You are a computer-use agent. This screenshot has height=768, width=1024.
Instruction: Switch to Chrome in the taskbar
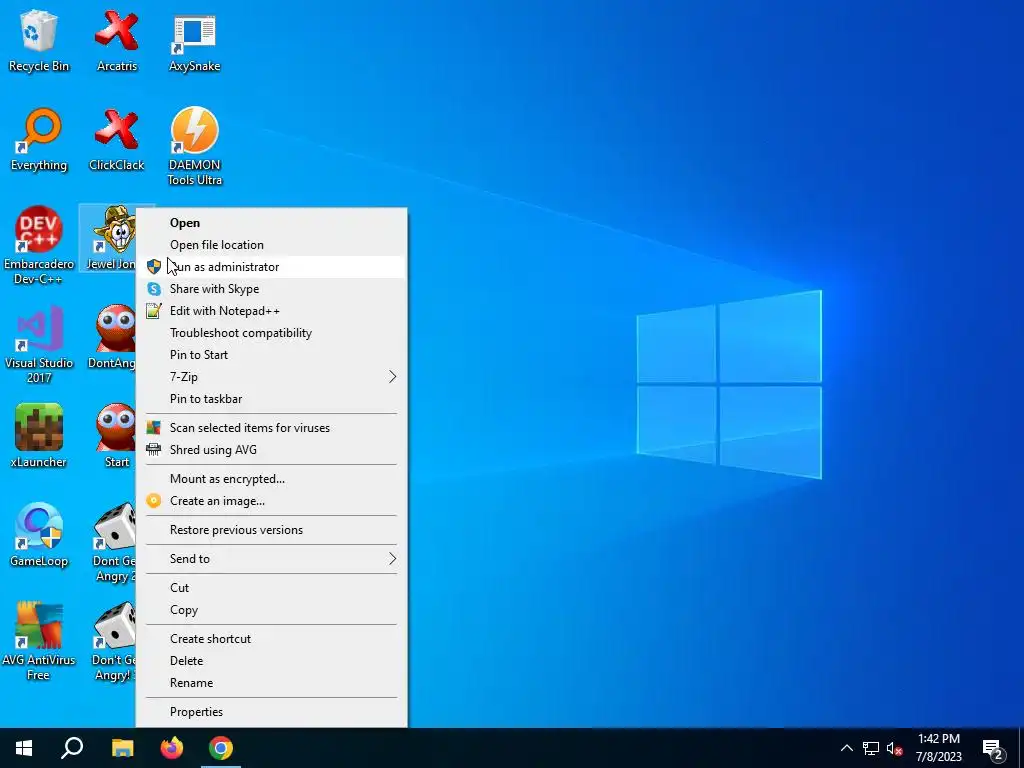coord(221,748)
